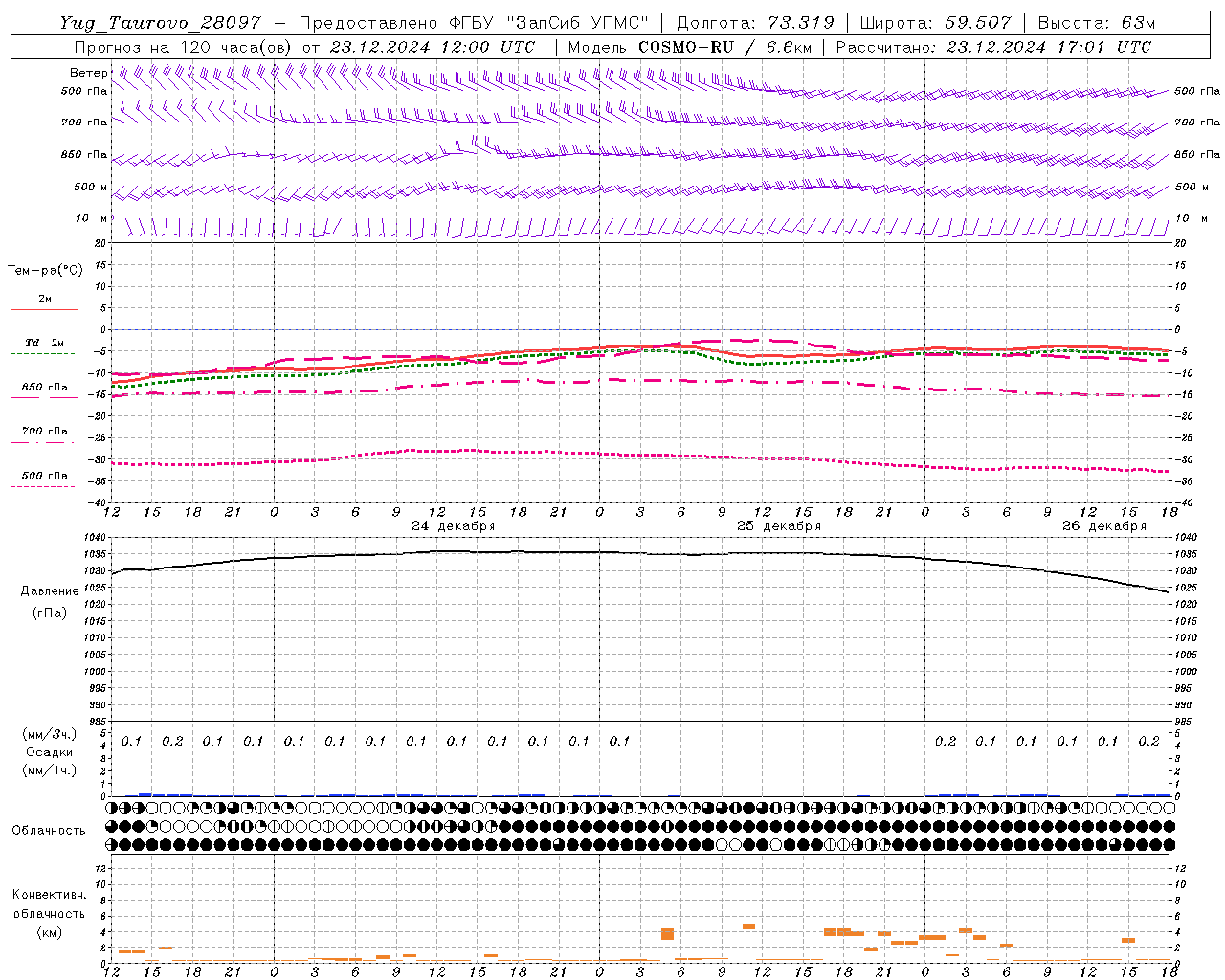Click the Модель COSMO-RU / 6.6км label
This screenshot has width=1225, height=980.
689,47
